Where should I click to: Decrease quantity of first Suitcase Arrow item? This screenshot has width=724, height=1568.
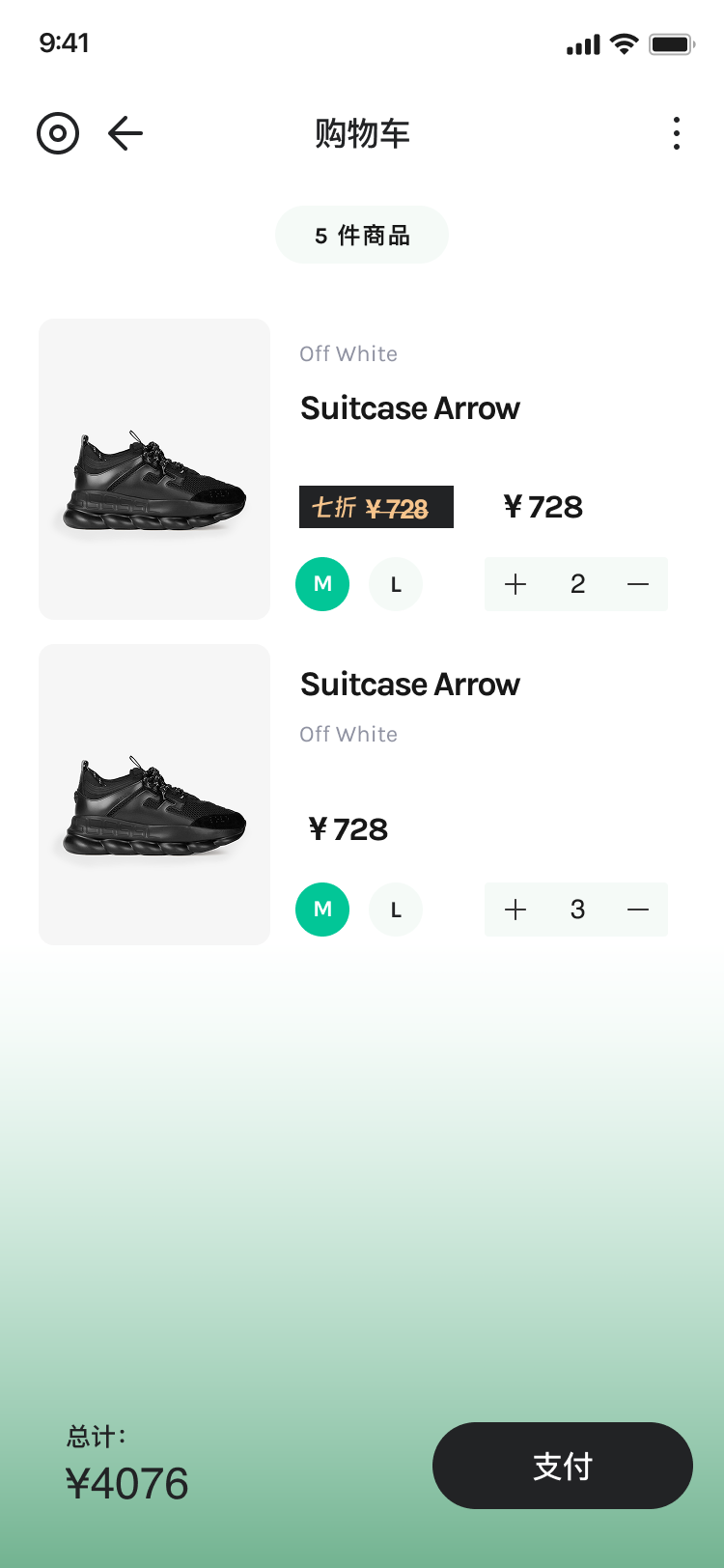pyautogui.click(x=638, y=584)
